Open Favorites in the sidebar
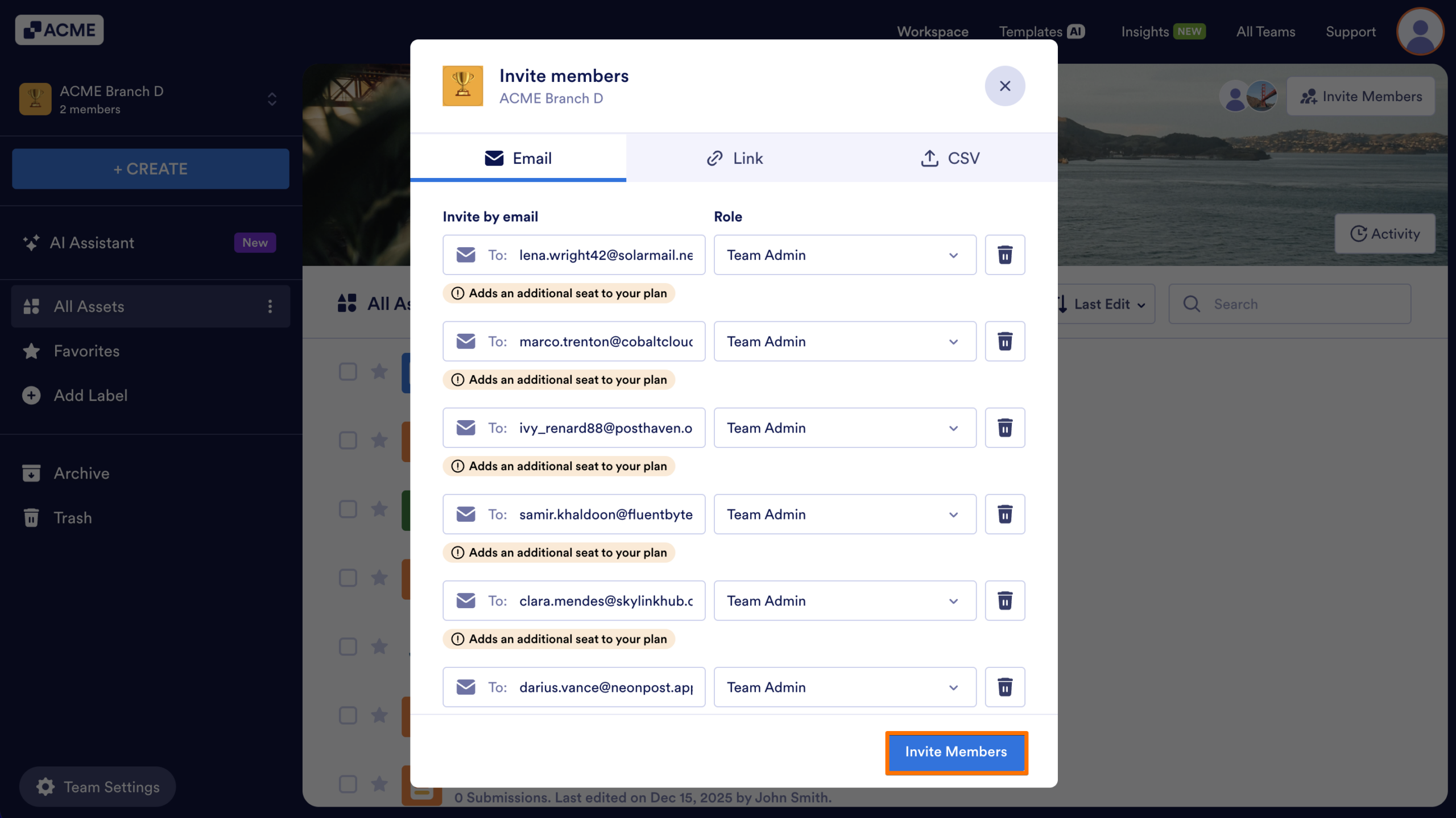This screenshot has height=818, width=1456. coord(86,351)
